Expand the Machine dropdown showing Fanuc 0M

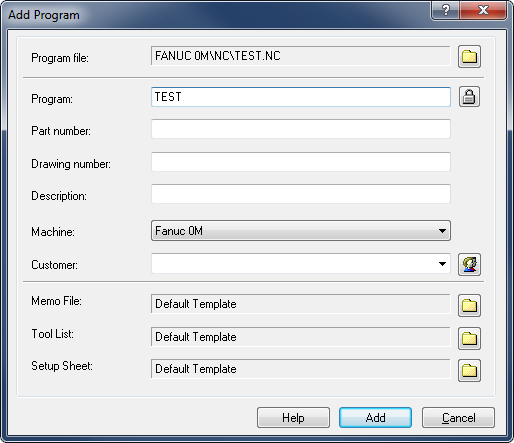301,231
